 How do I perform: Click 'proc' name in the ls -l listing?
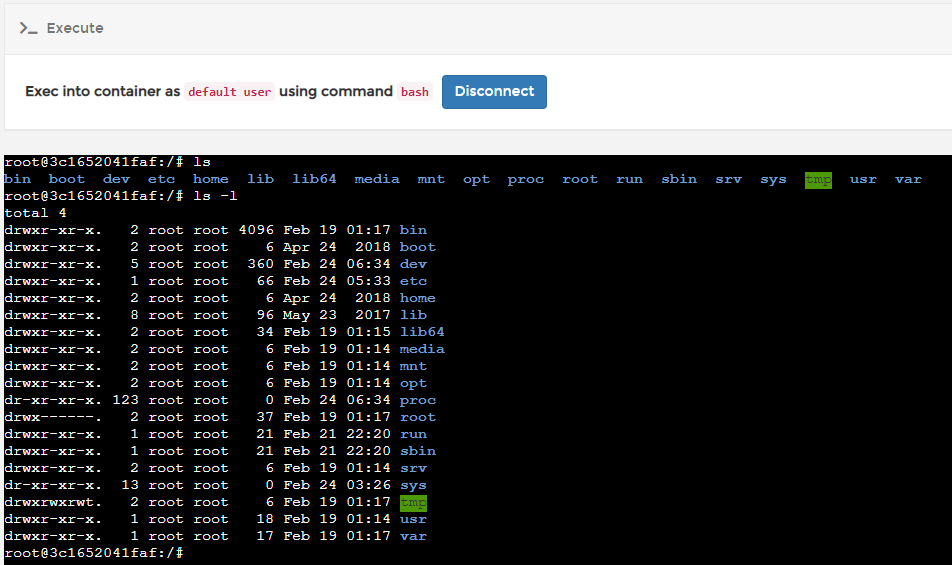tap(418, 401)
